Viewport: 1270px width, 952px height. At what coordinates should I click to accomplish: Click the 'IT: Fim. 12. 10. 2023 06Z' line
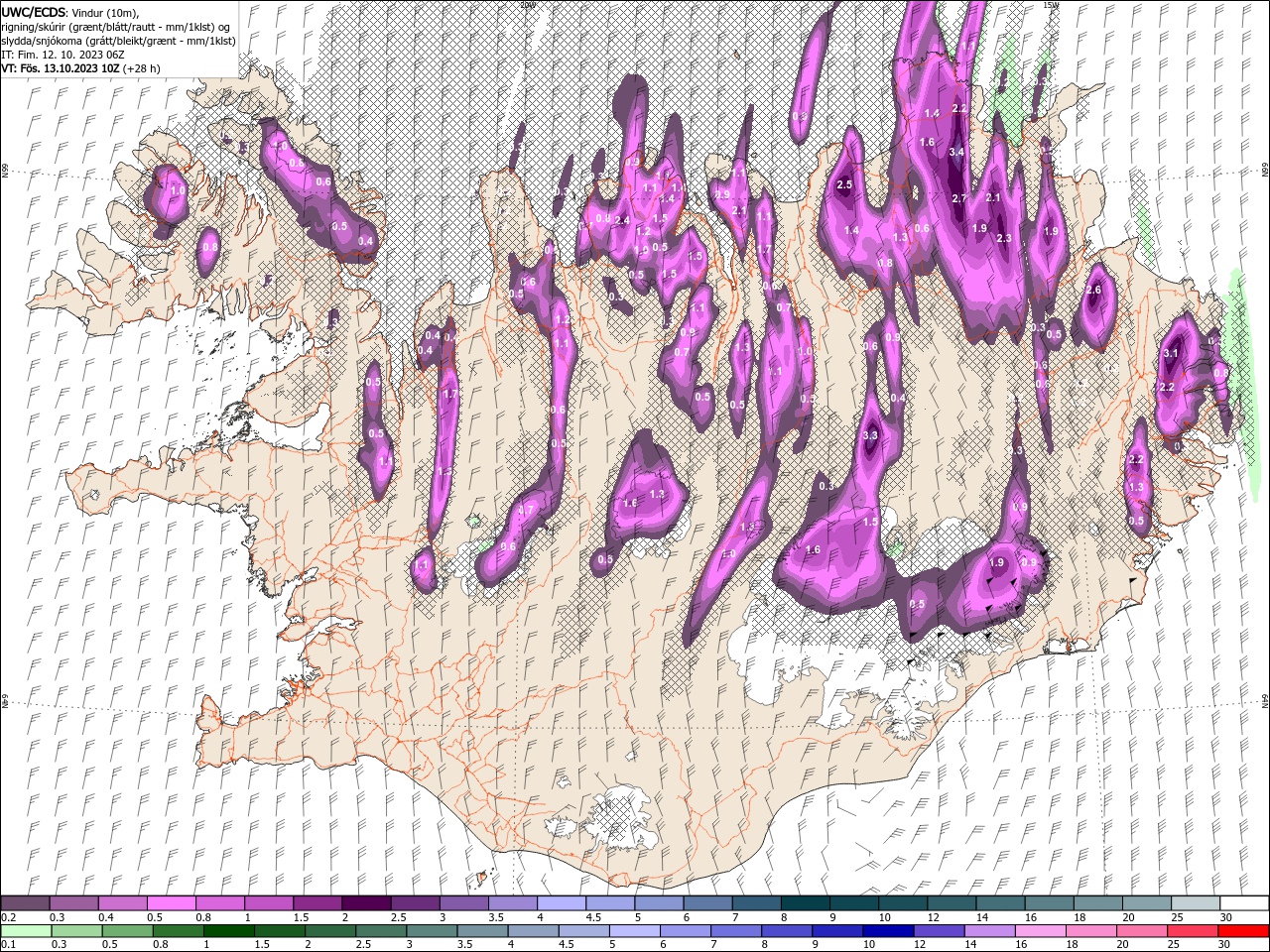pyautogui.click(x=63, y=55)
